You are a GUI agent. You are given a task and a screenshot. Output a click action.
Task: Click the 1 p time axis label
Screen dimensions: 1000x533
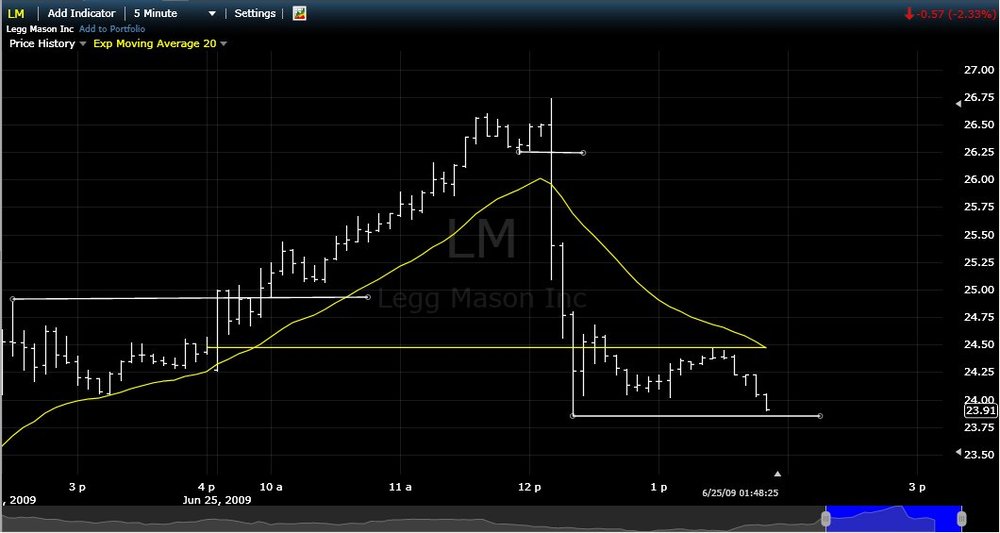(x=659, y=488)
